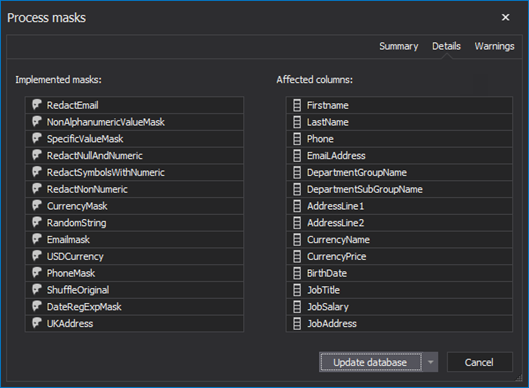
Task: View the Warnings tab
Action: [x=494, y=46]
